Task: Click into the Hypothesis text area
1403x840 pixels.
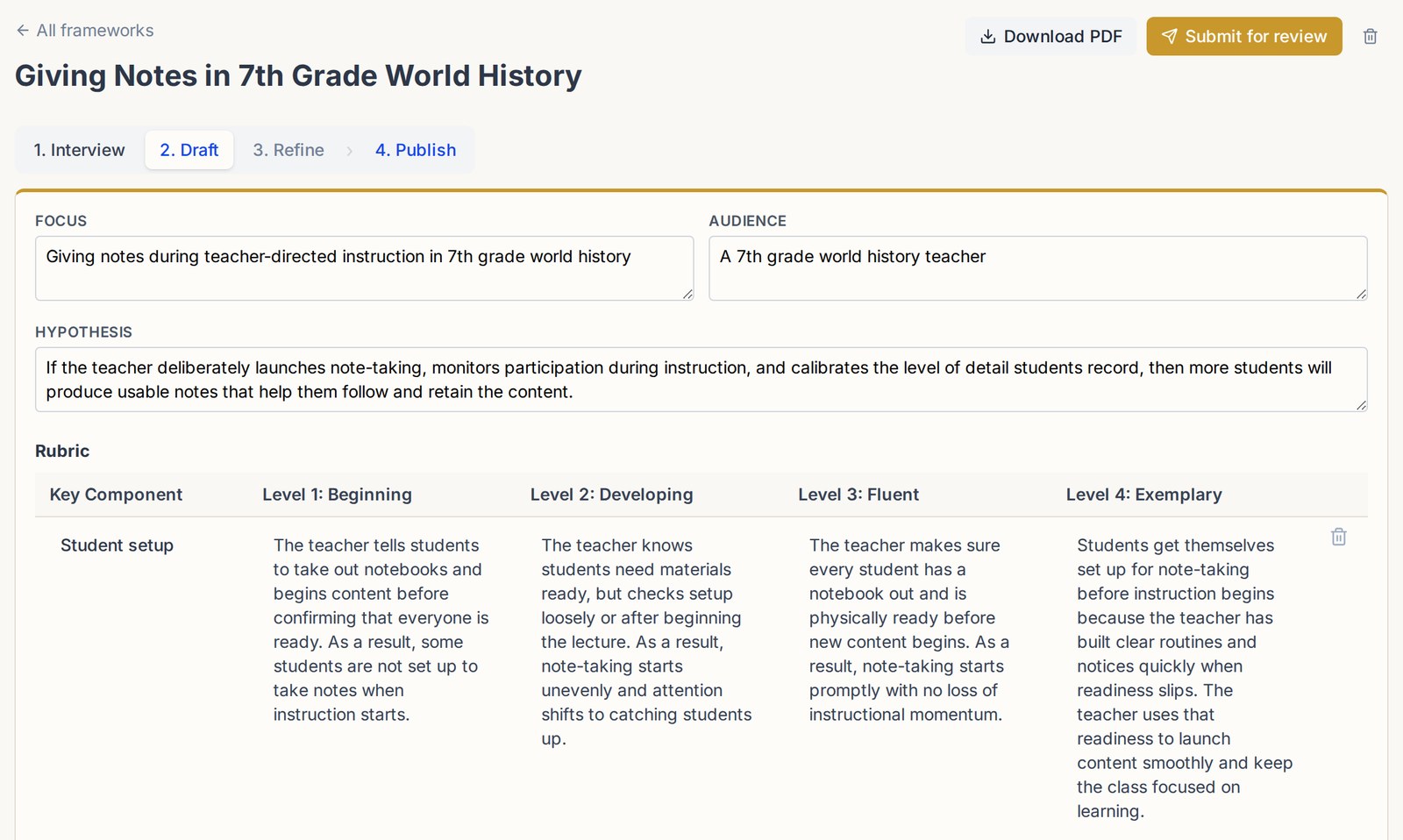Action: 701,380
